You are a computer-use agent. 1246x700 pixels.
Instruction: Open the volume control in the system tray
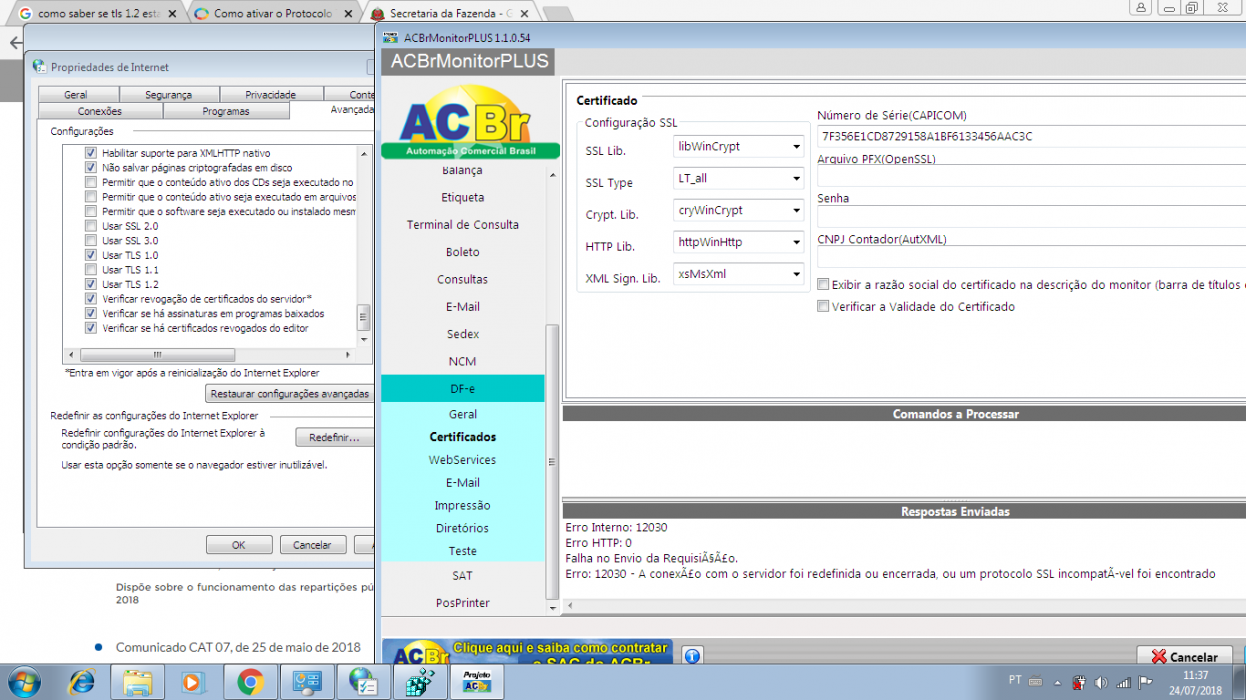[1101, 683]
